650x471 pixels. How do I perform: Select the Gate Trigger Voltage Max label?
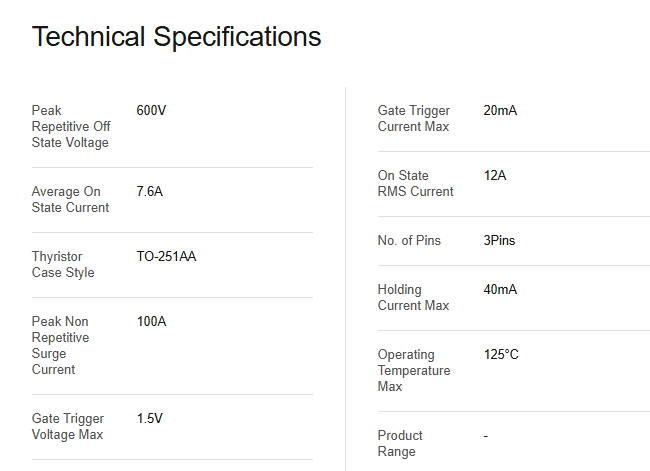tap(67, 427)
